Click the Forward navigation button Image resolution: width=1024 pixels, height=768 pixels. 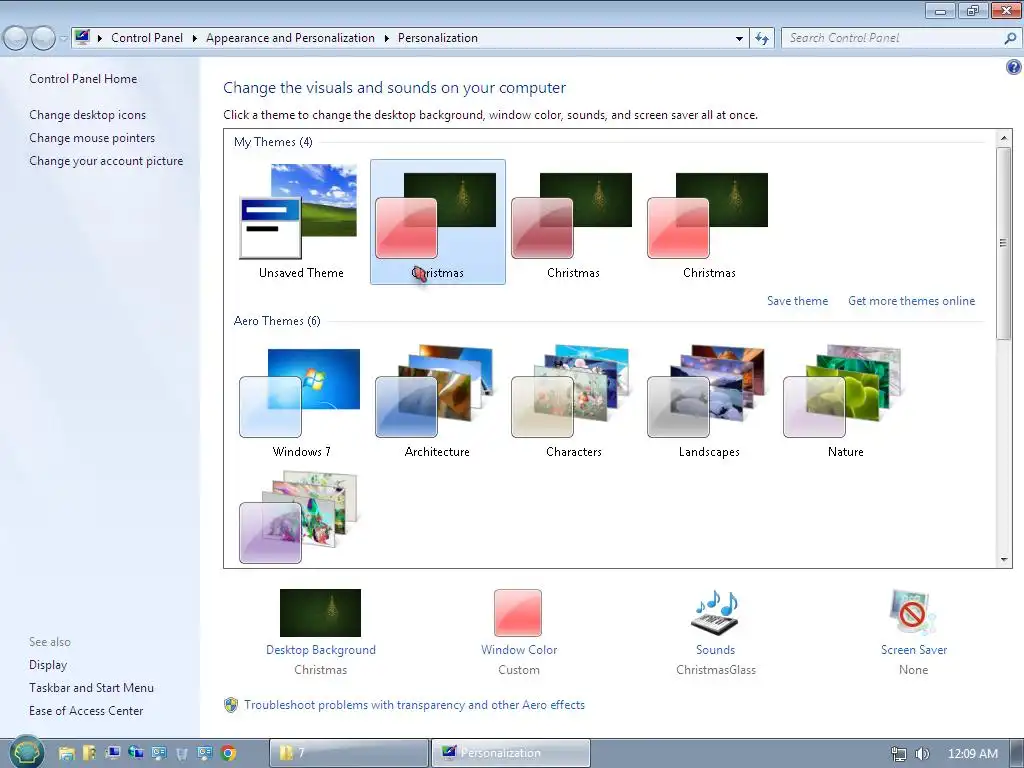click(x=43, y=39)
